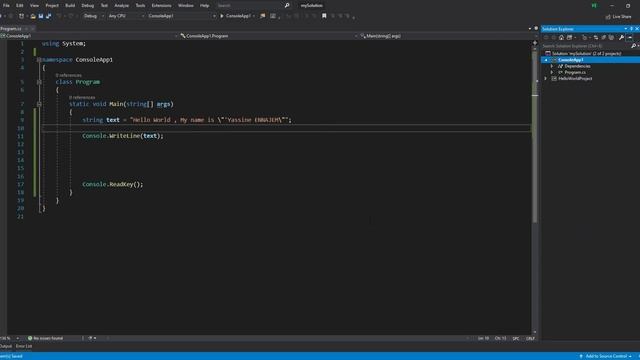This screenshot has height=360, width=640.
Task: Open the Extensions menu
Action: click(161, 5)
